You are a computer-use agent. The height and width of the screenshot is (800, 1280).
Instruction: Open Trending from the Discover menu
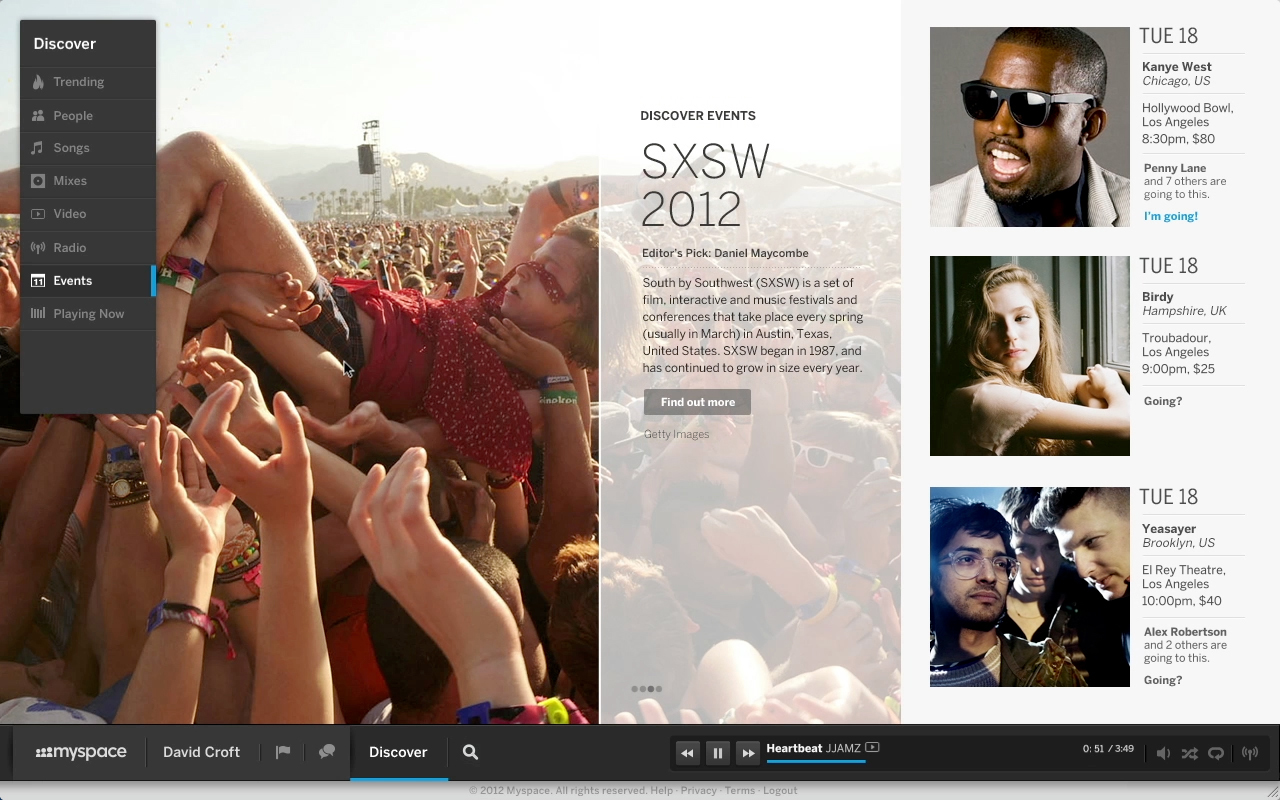tap(88, 82)
